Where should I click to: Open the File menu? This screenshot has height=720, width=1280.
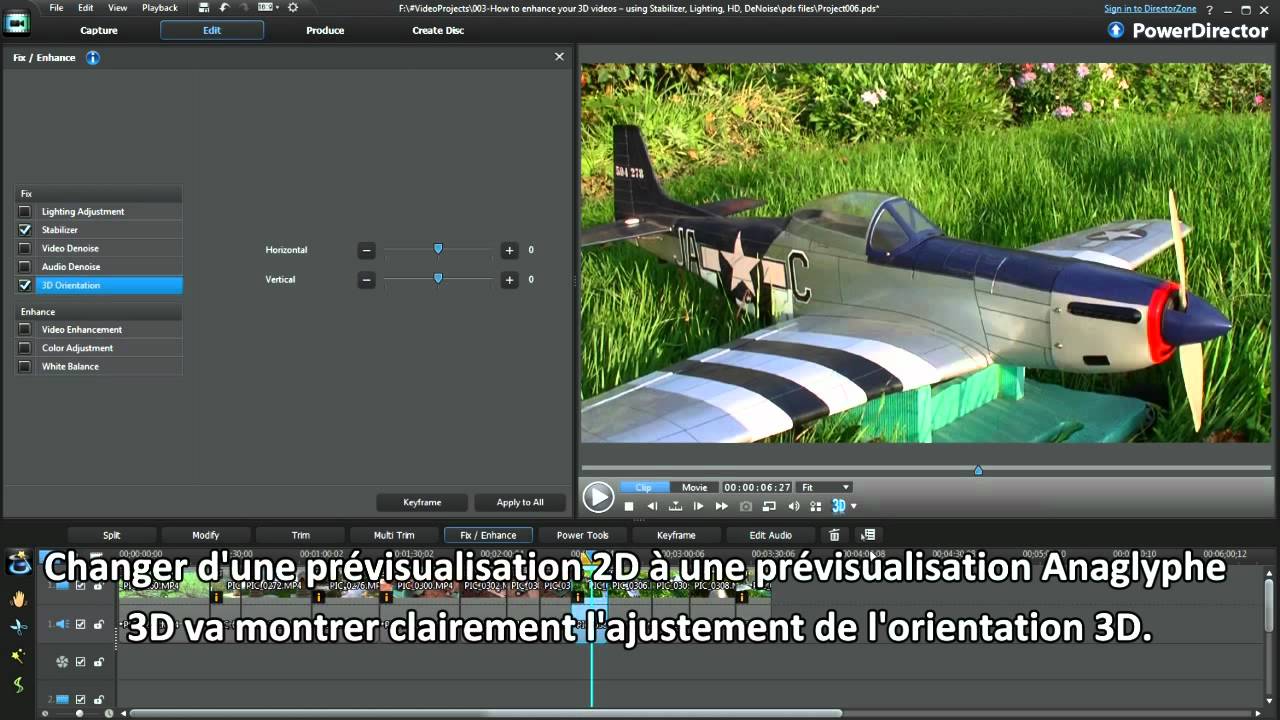click(56, 7)
